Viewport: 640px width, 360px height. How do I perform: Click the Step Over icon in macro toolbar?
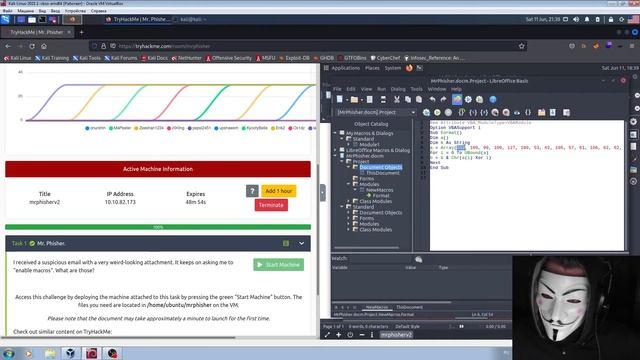click(x=462, y=112)
